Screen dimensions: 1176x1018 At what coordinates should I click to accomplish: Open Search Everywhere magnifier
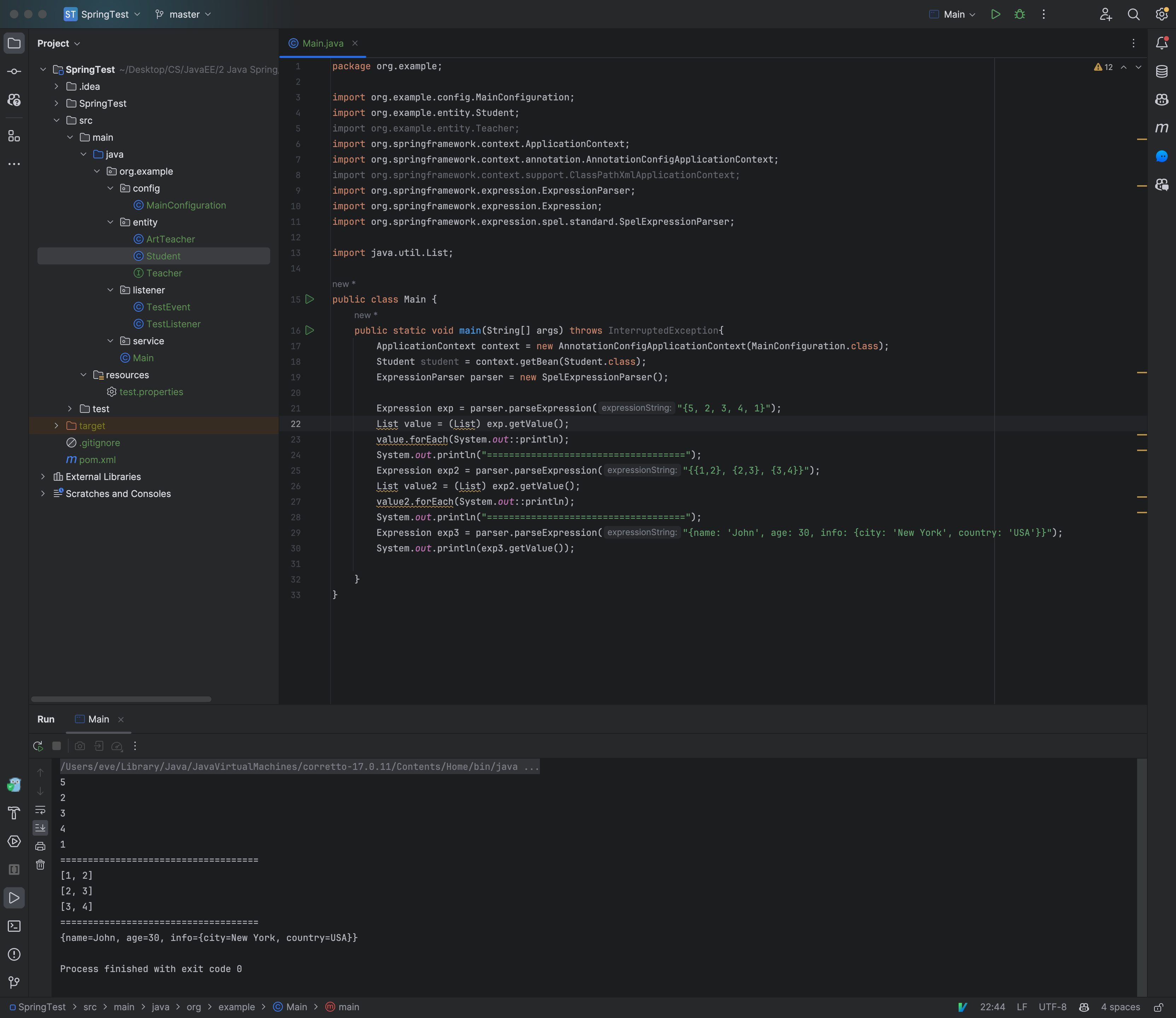point(1133,14)
